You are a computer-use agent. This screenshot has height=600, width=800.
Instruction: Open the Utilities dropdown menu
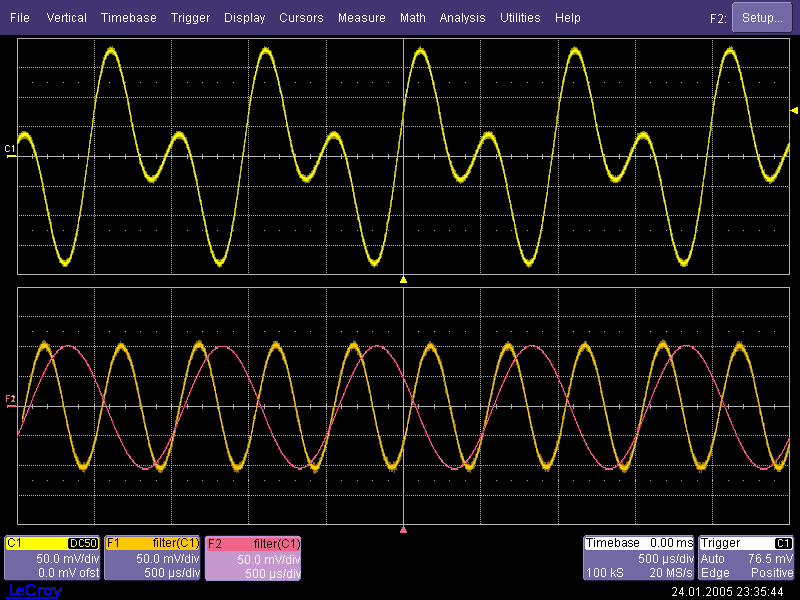click(x=520, y=18)
